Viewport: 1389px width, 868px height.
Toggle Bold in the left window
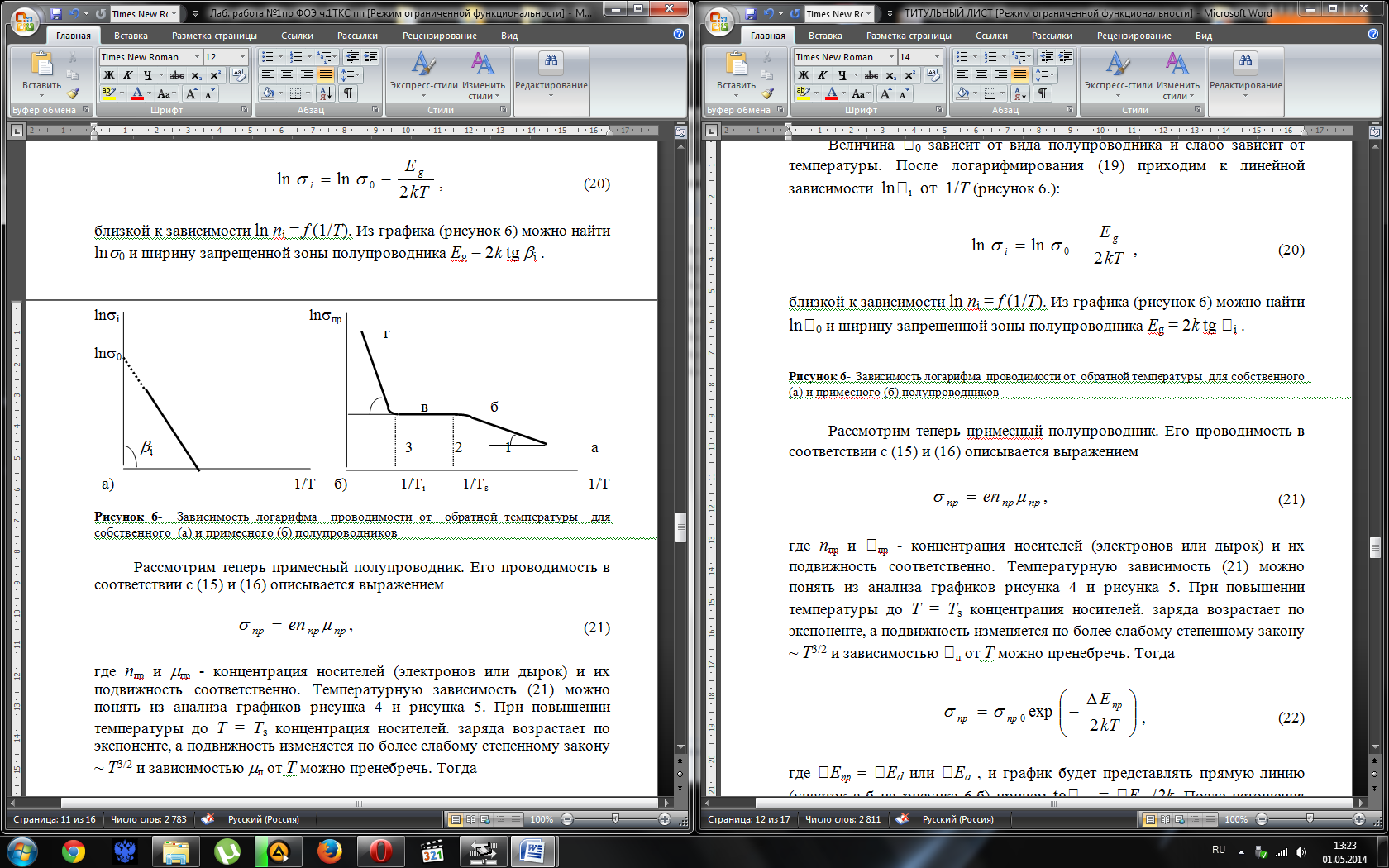click(x=108, y=75)
